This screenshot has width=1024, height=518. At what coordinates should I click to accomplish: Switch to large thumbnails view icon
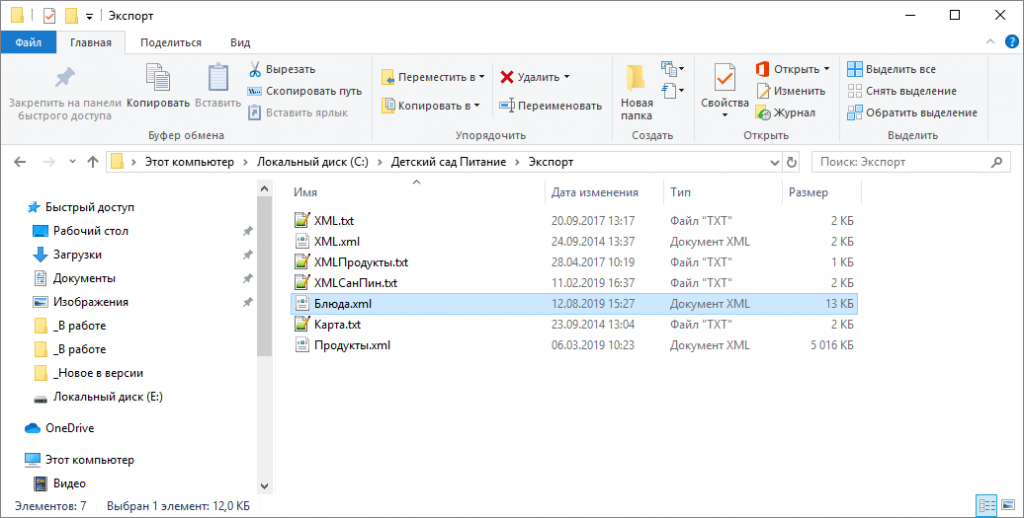coord(1006,505)
